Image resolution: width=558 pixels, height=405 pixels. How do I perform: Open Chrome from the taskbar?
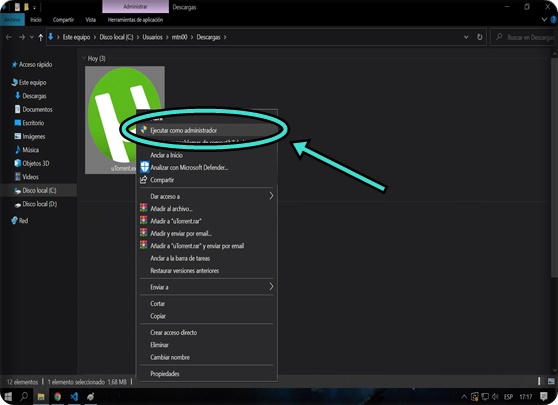(57, 396)
